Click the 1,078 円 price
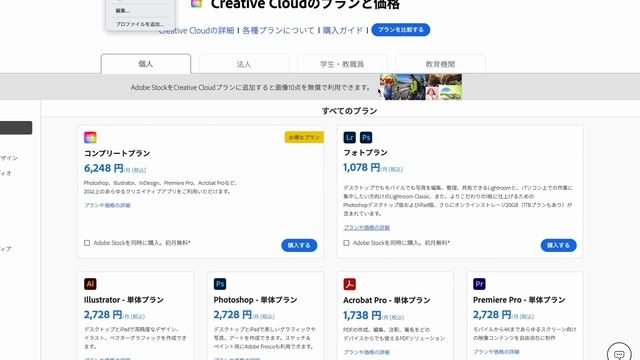The image size is (640, 360). click(x=362, y=167)
